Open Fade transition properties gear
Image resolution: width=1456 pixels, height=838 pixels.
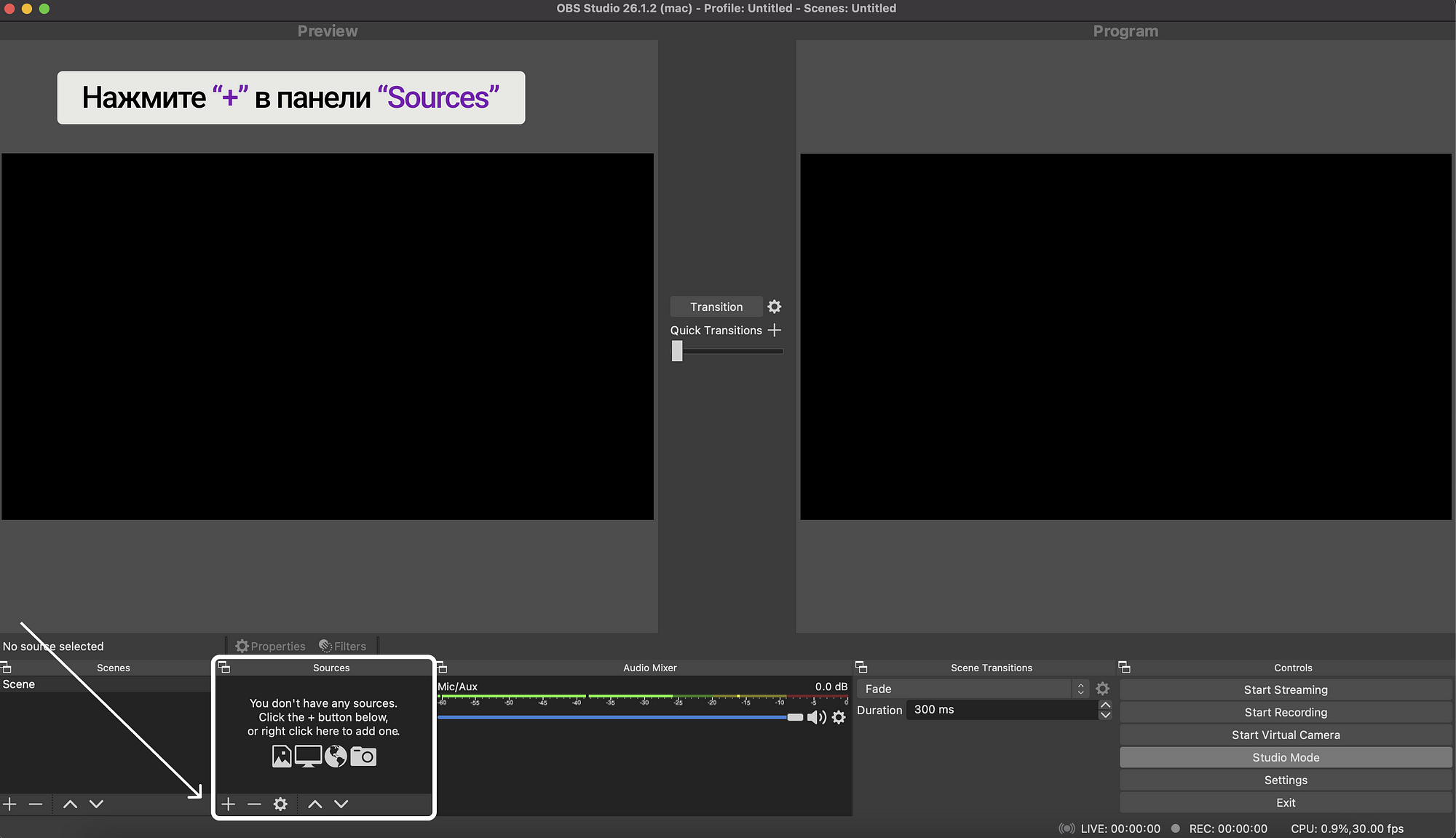click(1103, 688)
